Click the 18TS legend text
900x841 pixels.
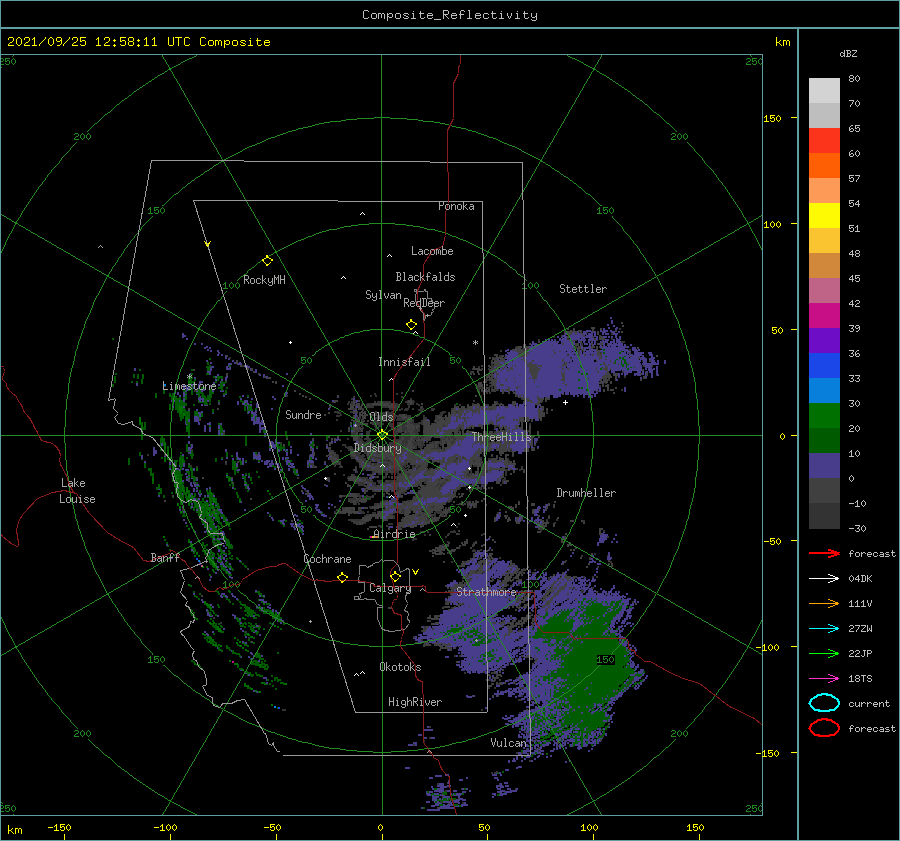[x=860, y=679]
